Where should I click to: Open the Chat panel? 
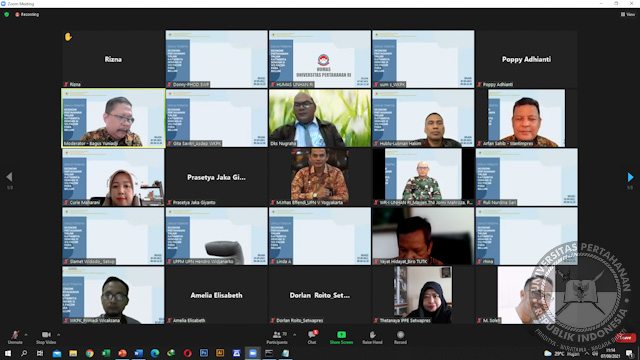312,337
